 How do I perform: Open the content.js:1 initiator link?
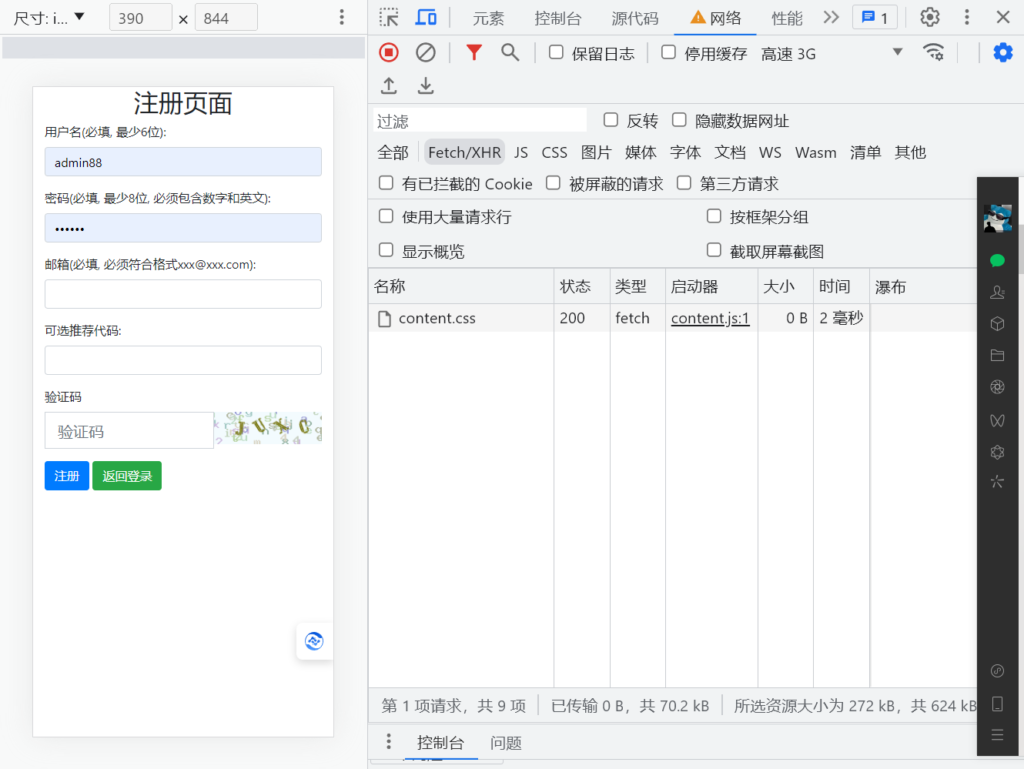pos(710,318)
